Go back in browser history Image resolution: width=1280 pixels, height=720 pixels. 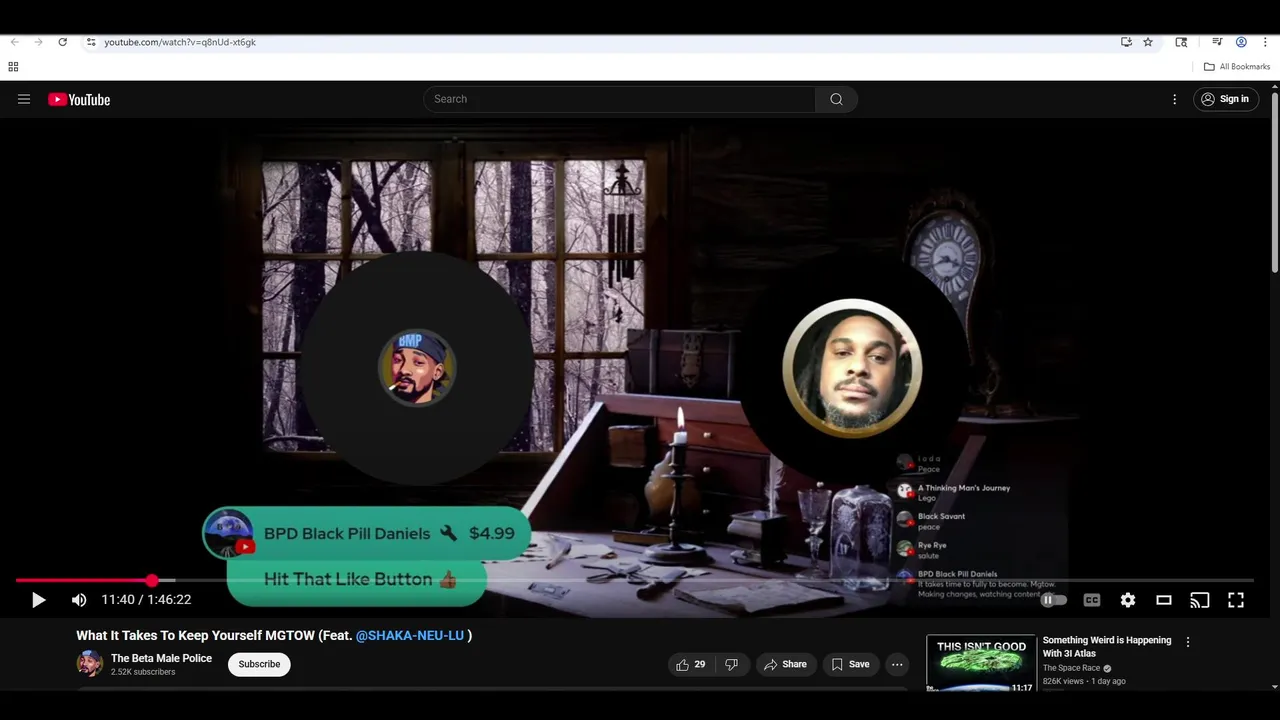coord(14,42)
